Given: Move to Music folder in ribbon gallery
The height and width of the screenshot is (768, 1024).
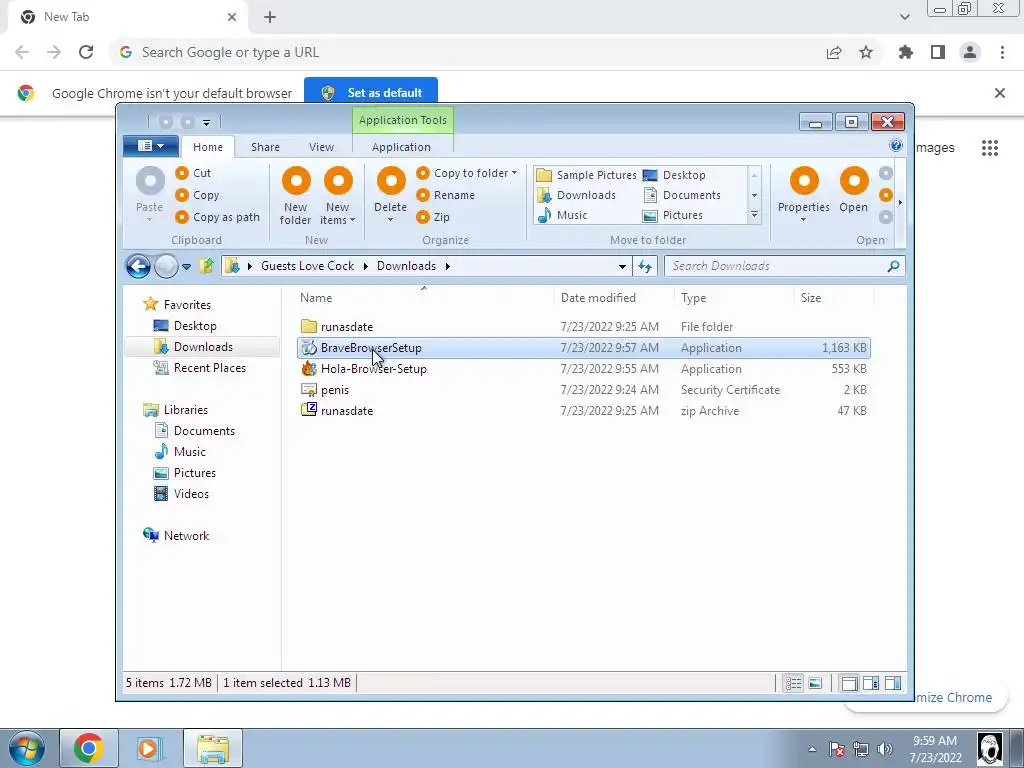Looking at the screenshot, I should (562, 215).
